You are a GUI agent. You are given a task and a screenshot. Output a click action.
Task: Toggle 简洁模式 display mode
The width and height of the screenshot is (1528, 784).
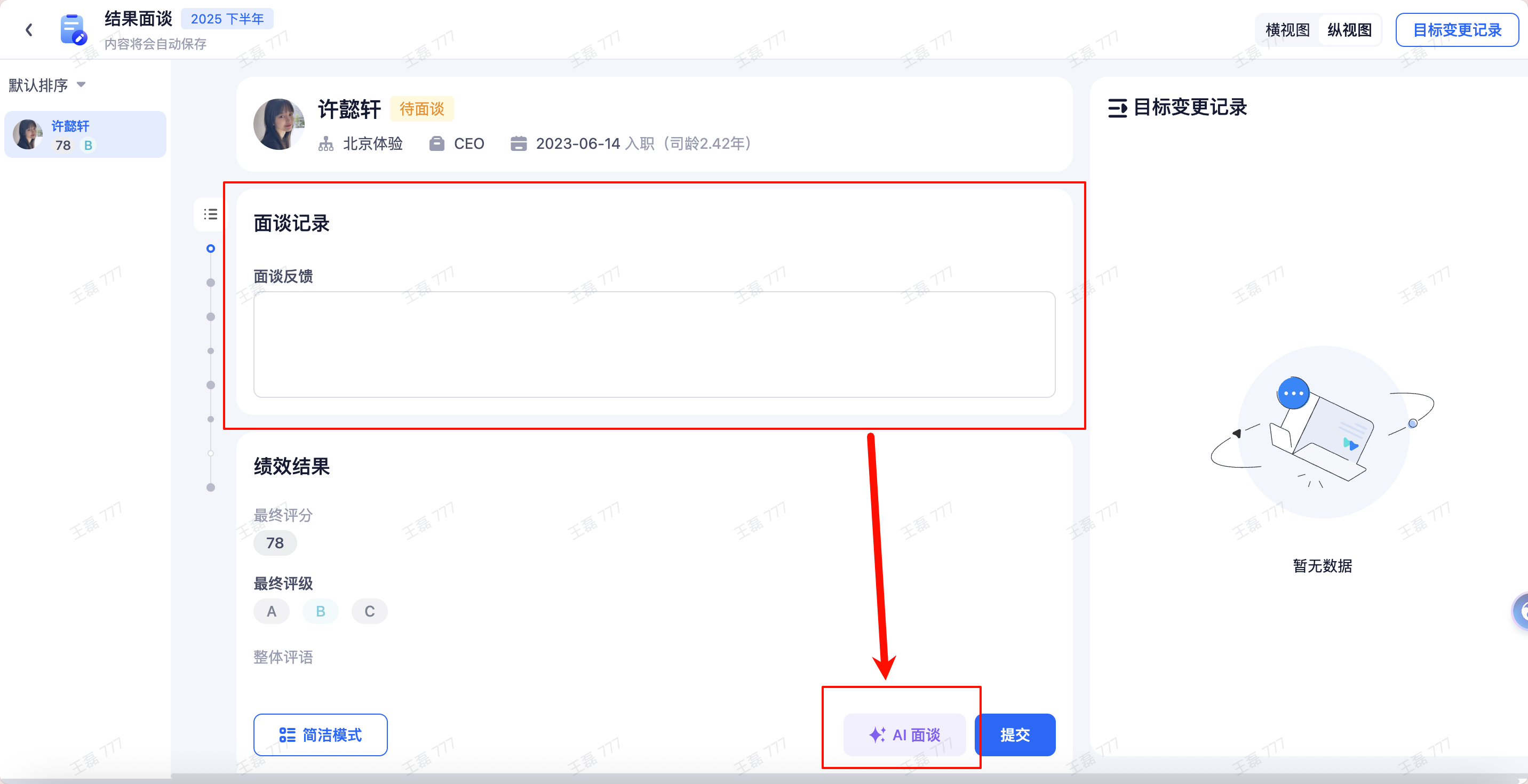click(x=320, y=735)
